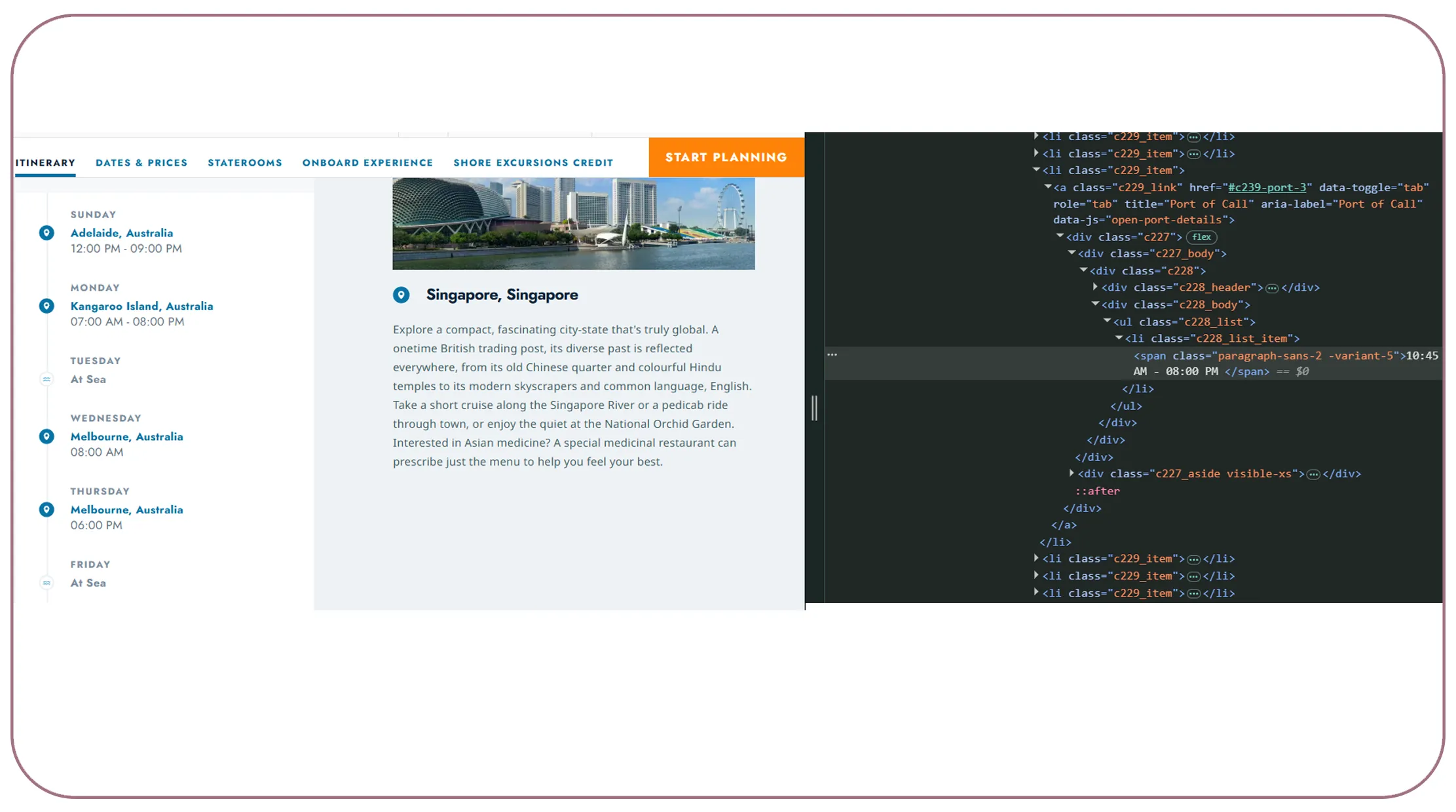Select Kangaroo Island, Australia port link
The width and height of the screenshot is (1456, 812).
141,306
